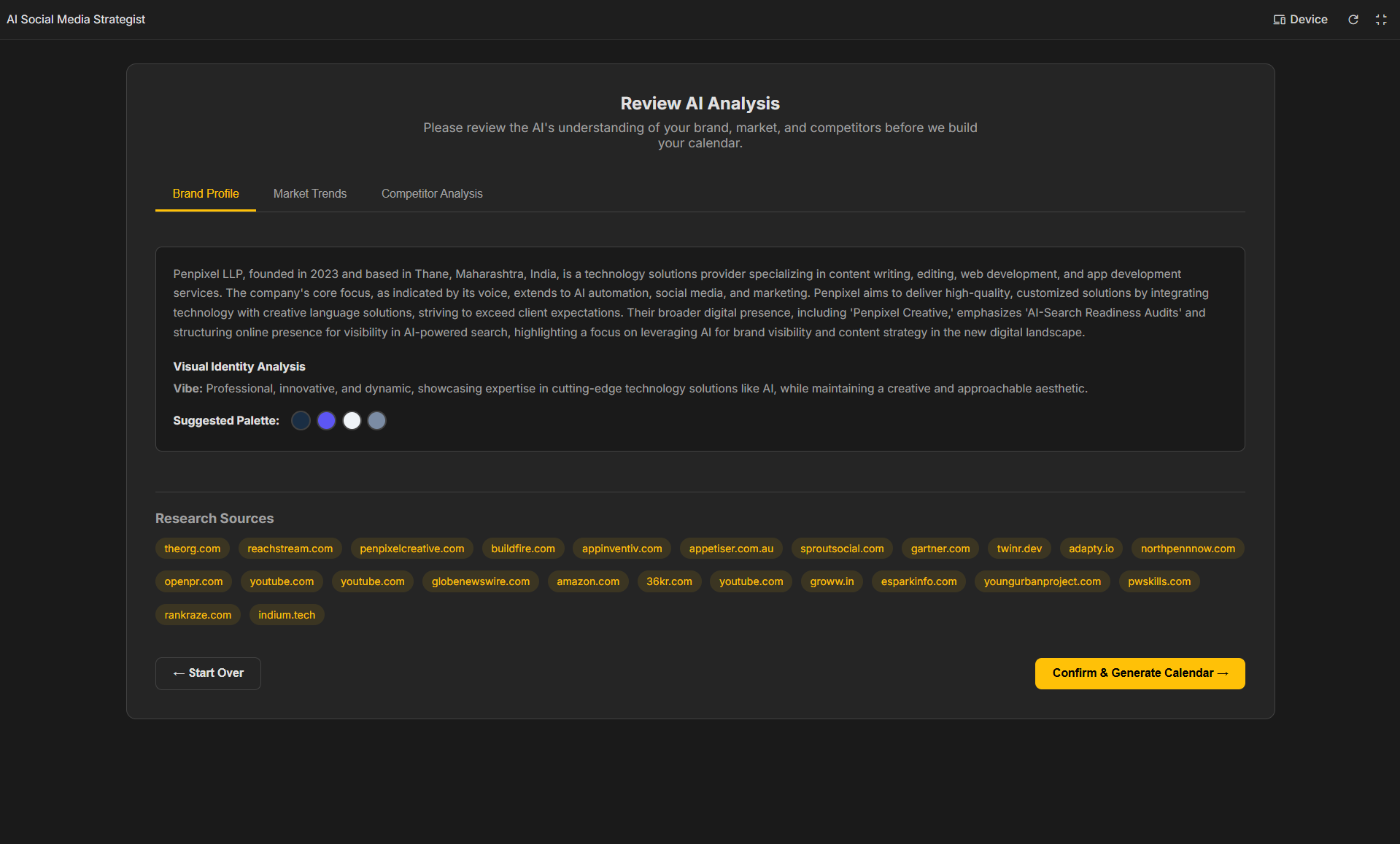The height and width of the screenshot is (844, 1400).
Task: Open the globenewswire.com source chip
Action: (x=481, y=581)
